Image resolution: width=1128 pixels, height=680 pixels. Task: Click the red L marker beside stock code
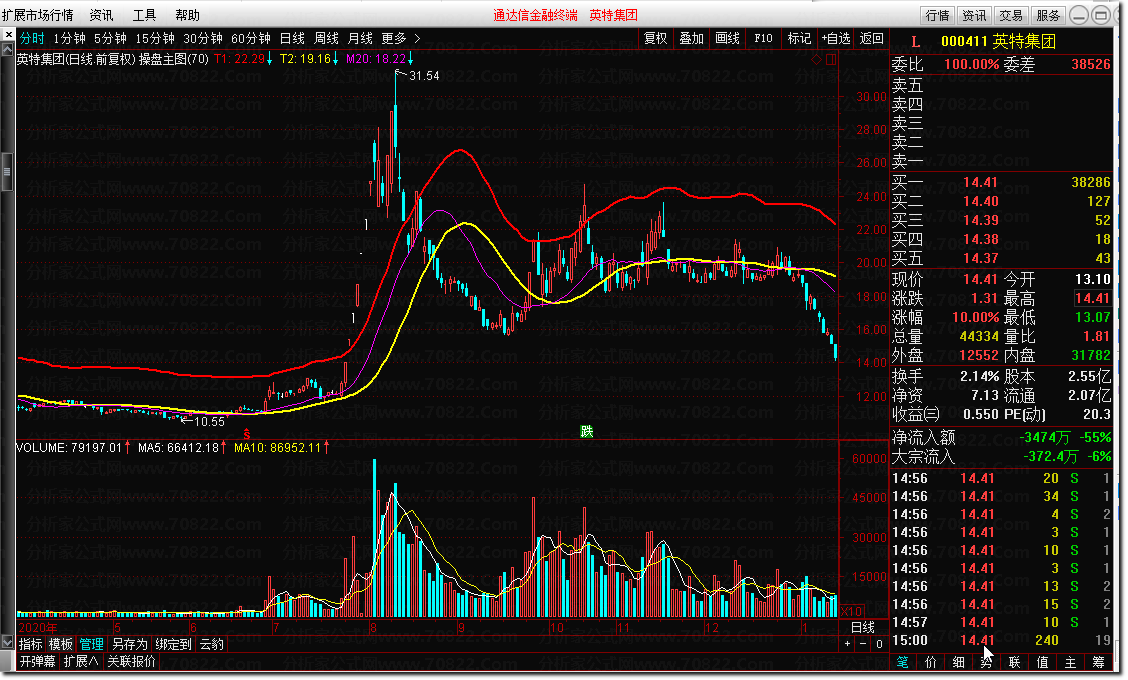916,42
